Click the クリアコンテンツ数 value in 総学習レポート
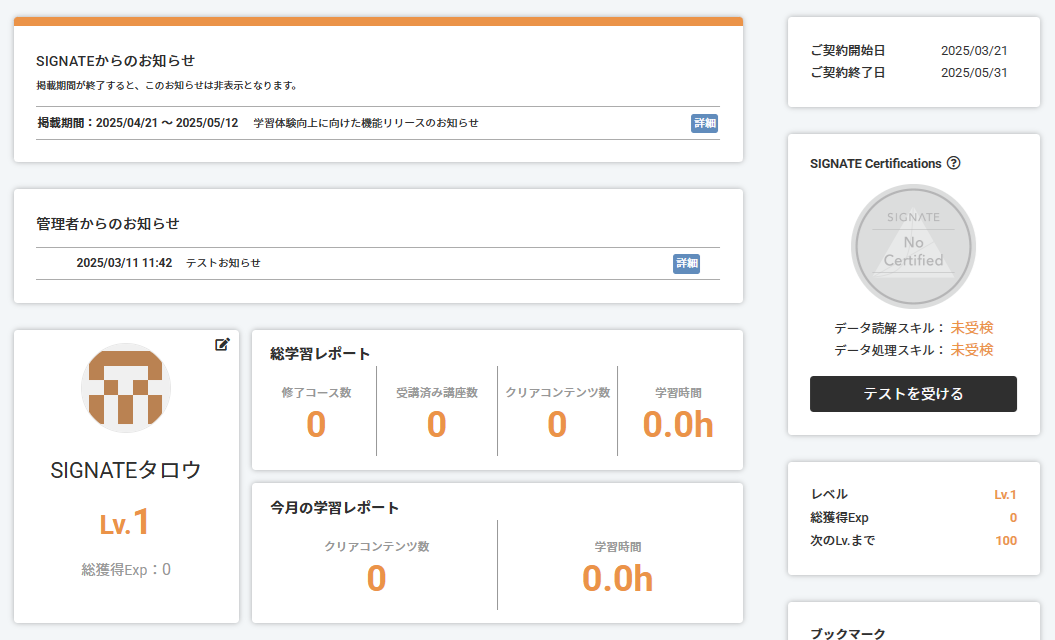The height and width of the screenshot is (640, 1055). tap(557, 425)
